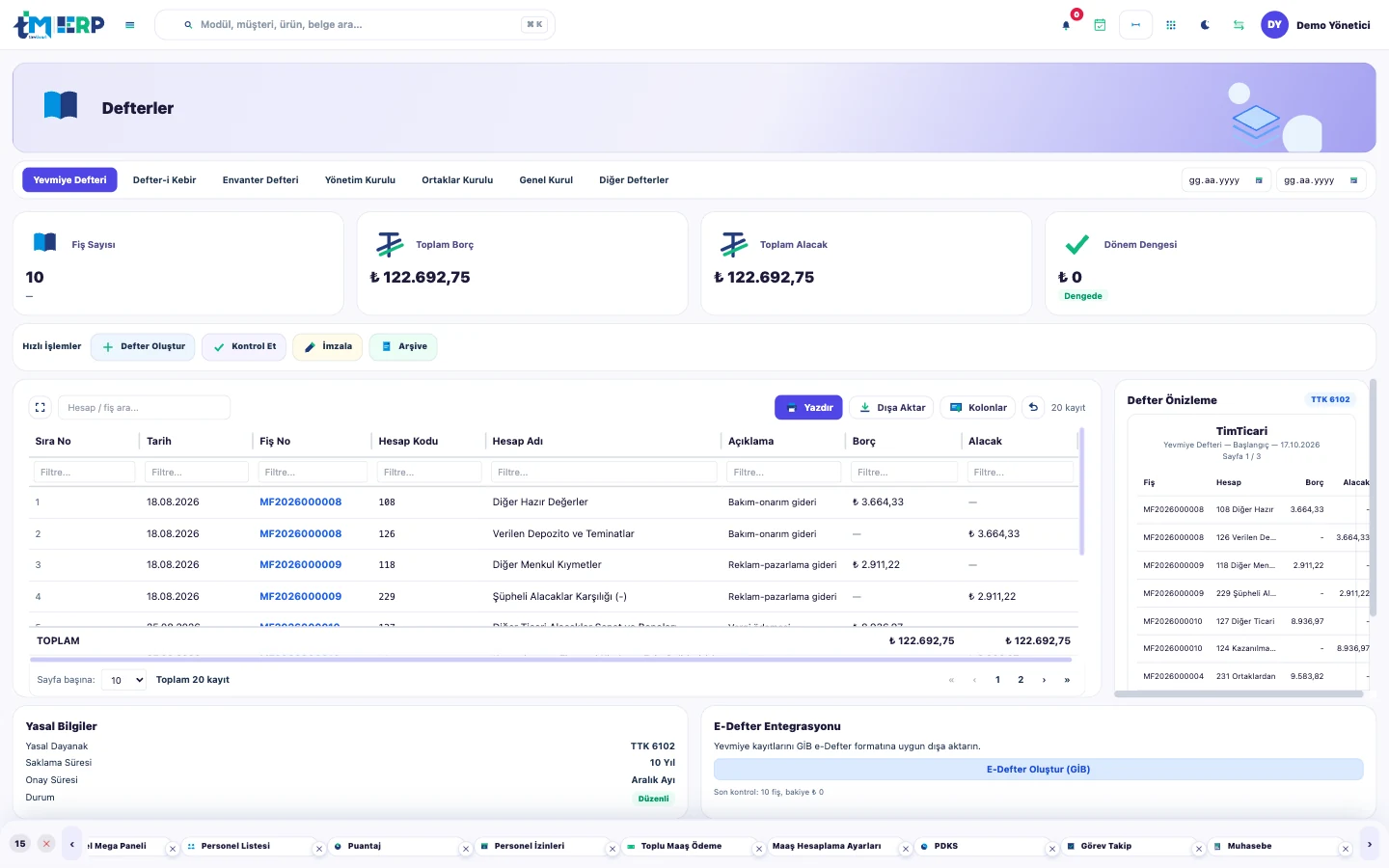Go to last page double-arrow
The height and width of the screenshot is (868, 1389).
(1067, 680)
